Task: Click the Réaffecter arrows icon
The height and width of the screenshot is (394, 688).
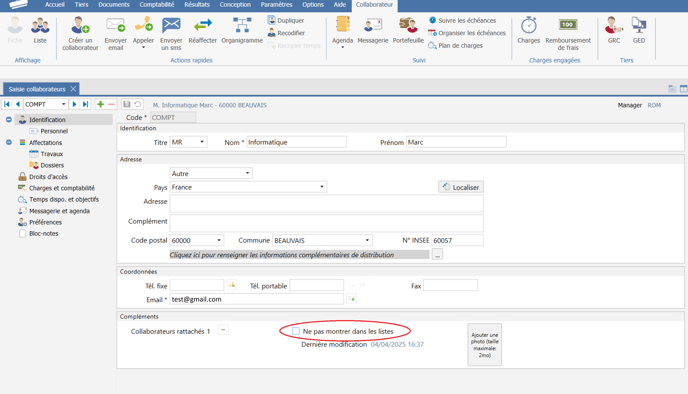Action: (203, 25)
